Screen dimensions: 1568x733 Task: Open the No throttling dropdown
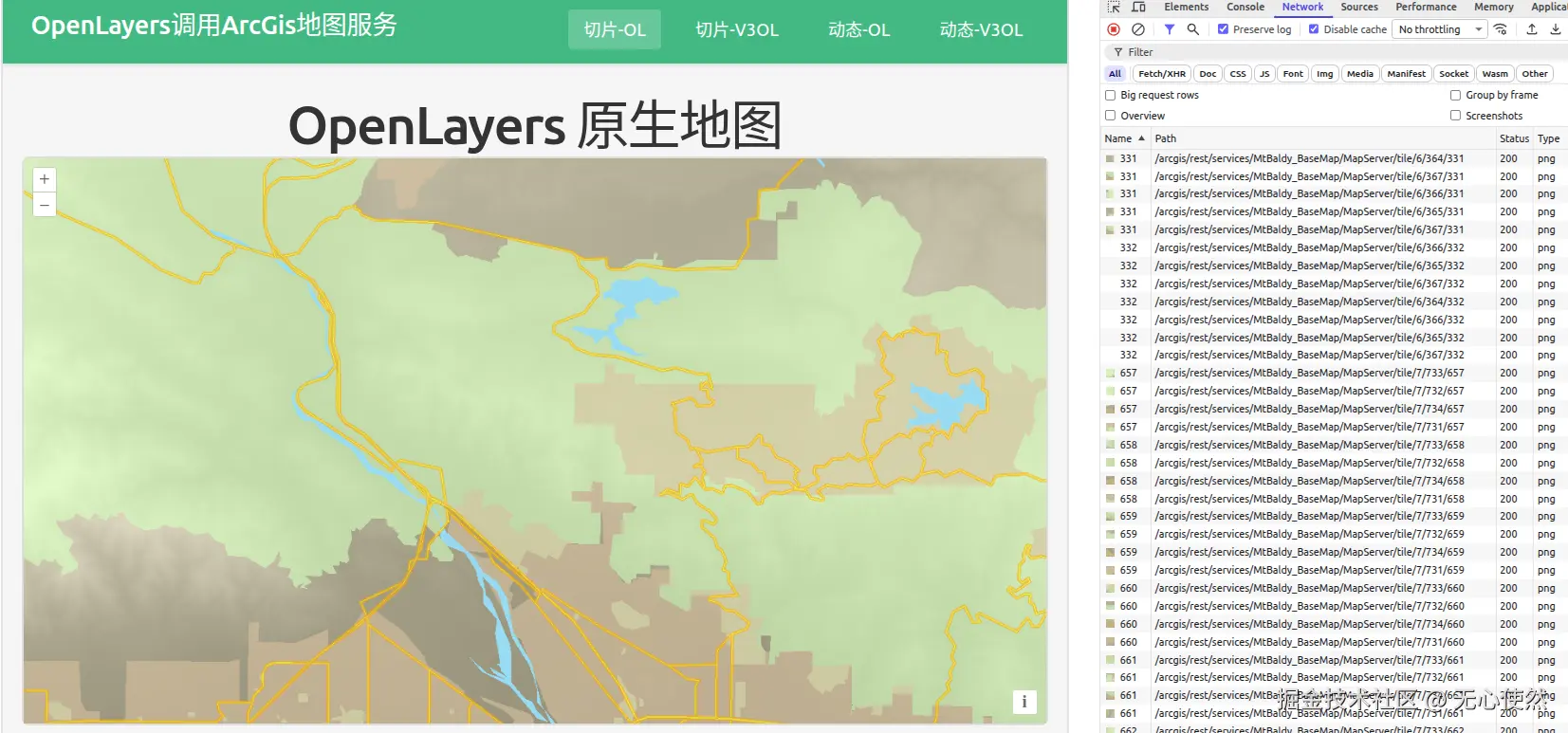(1440, 29)
